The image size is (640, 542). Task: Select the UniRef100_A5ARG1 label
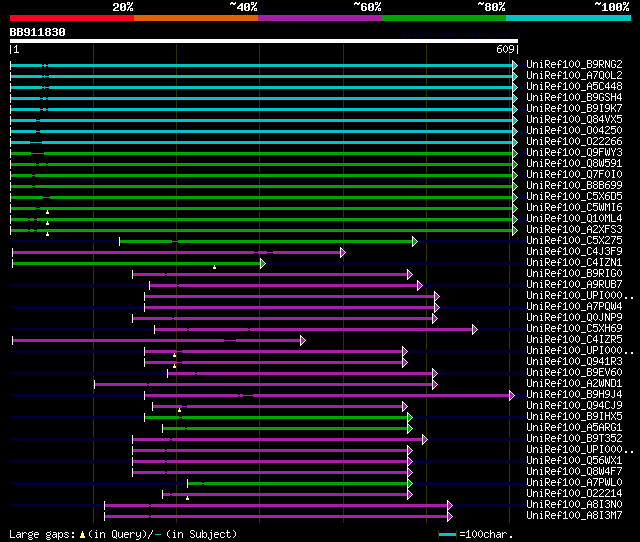pos(574,428)
